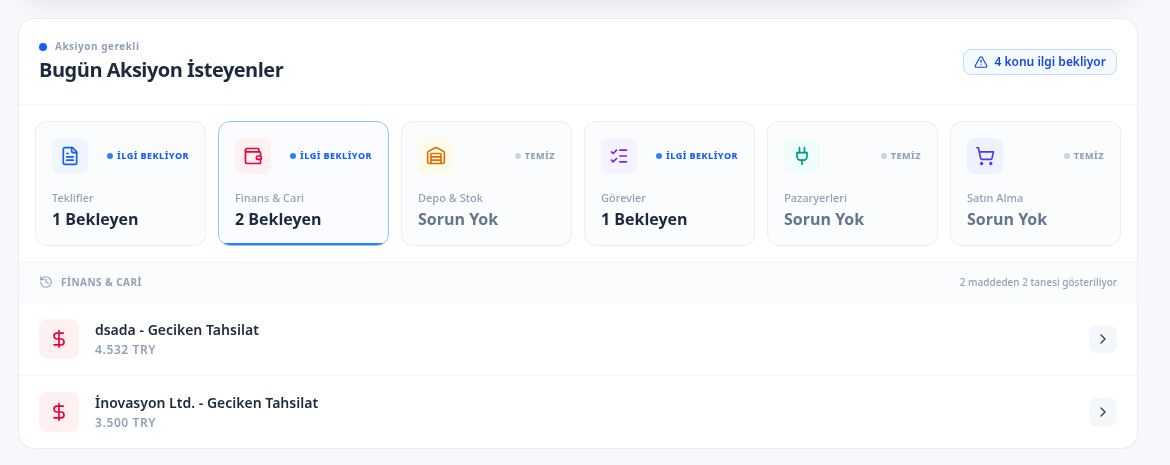This screenshot has height=465, width=1170.
Task: Select the Görevler 1 Bekleyen card
Action: click(x=669, y=184)
